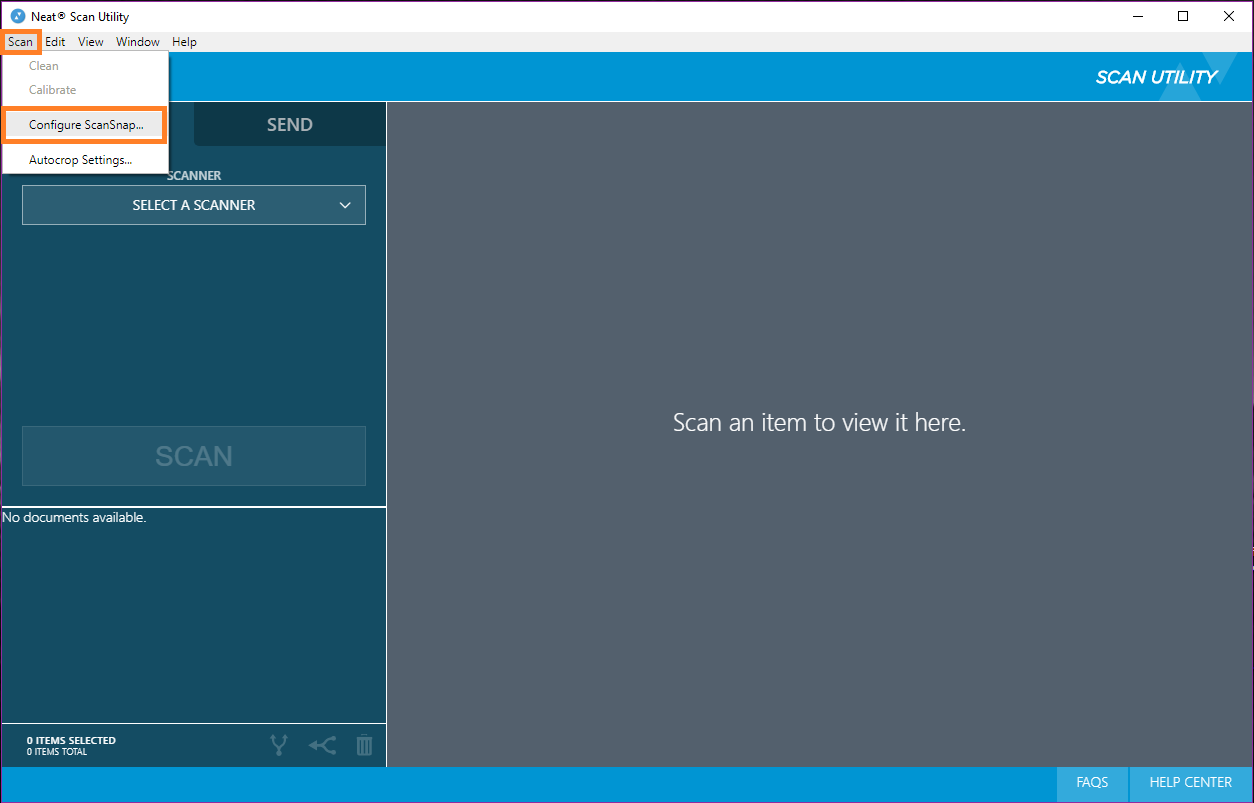1254x803 pixels.
Task: Click the disabled Calibrate menu entry
Action: coord(85,90)
